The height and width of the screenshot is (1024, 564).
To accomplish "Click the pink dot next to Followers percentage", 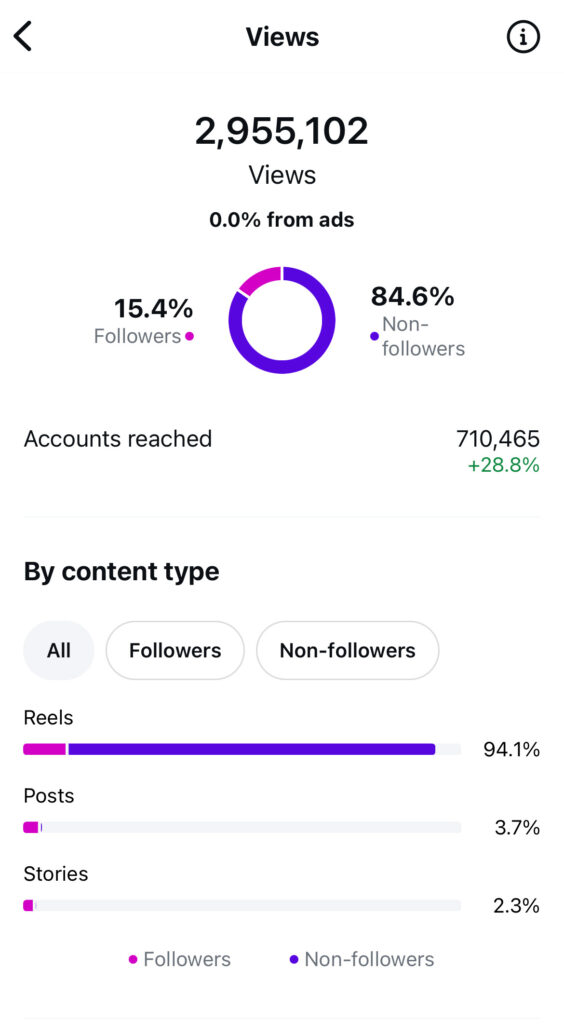I will (189, 336).
